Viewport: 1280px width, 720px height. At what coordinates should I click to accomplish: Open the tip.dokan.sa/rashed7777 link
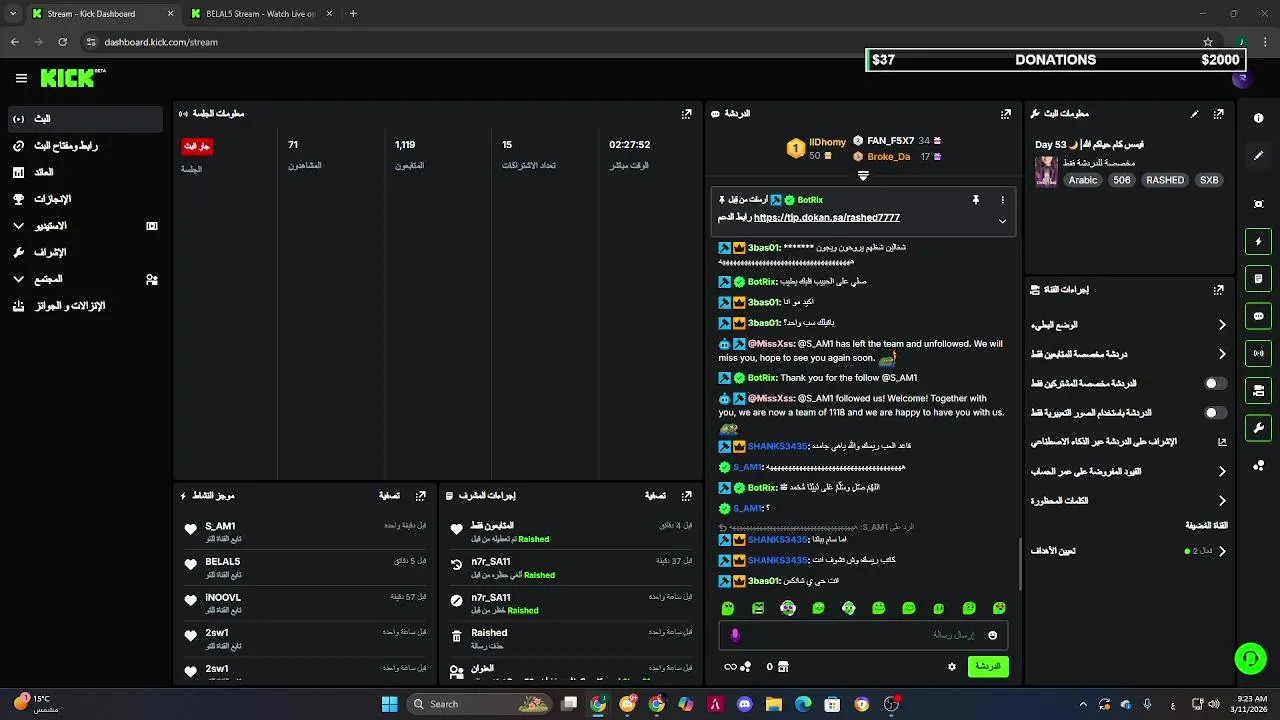coord(827,218)
